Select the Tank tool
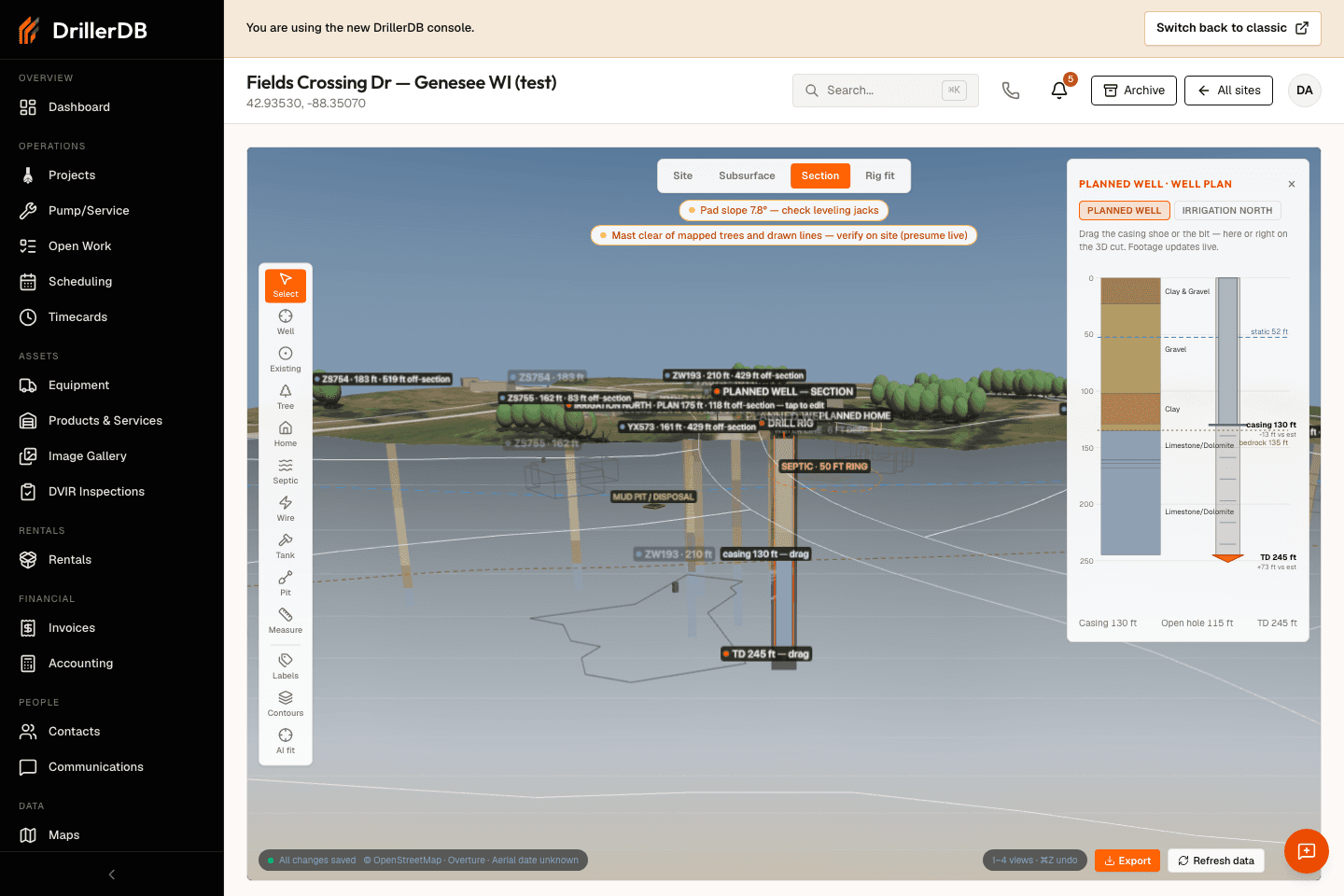This screenshot has height=896, width=1344. (x=286, y=547)
